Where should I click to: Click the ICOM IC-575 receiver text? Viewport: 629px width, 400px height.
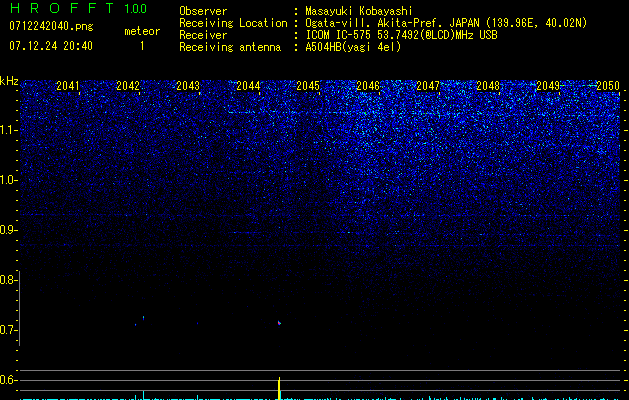pos(401,35)
